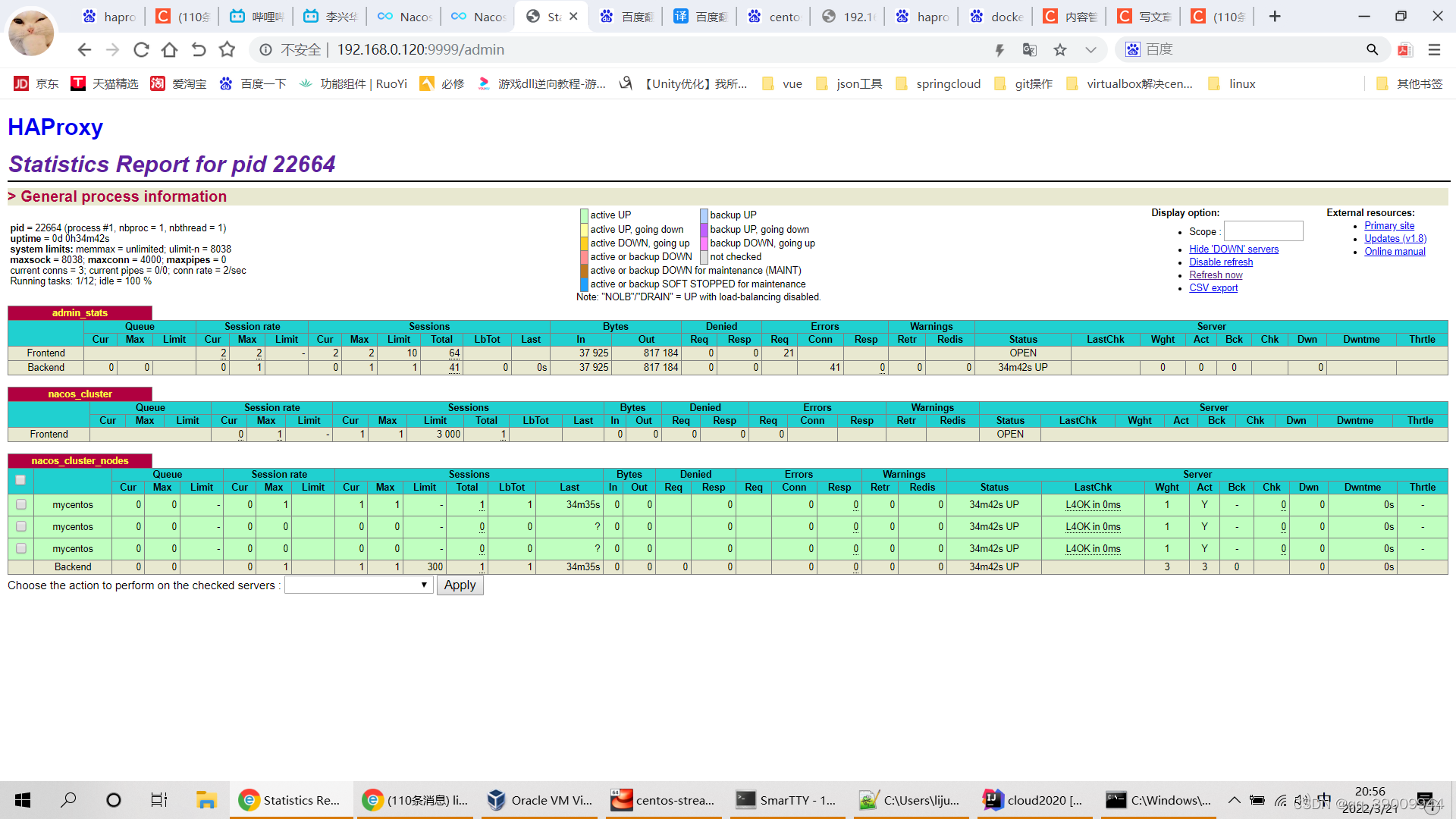1456x819 pixels.
Task: Click the translate icon in address bar
Action: coord(1029,50)
